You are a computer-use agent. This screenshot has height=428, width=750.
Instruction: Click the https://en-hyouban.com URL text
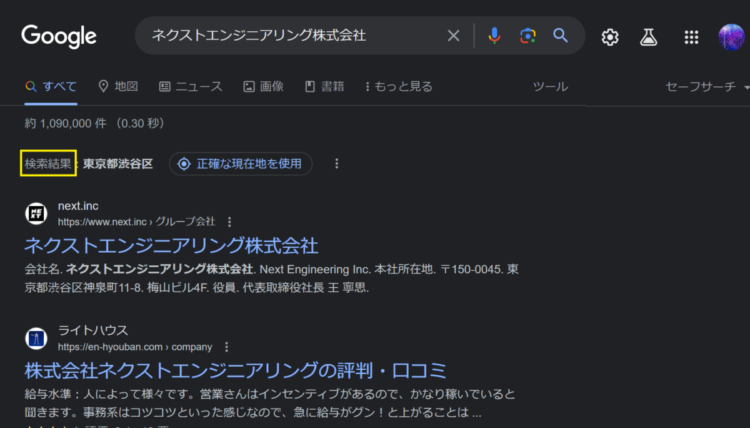tap(110, 347)
